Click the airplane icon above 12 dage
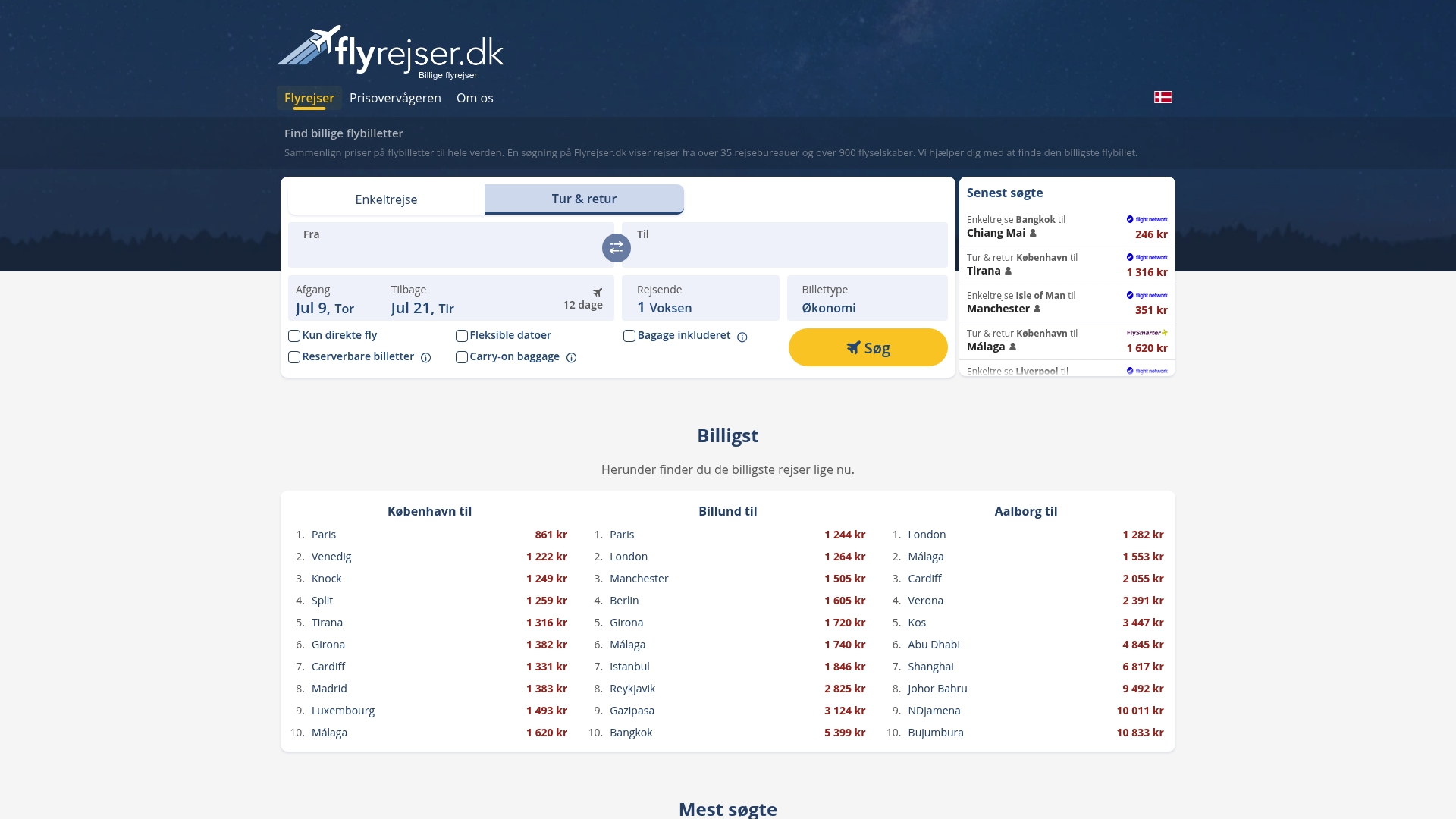 [598, 292]
